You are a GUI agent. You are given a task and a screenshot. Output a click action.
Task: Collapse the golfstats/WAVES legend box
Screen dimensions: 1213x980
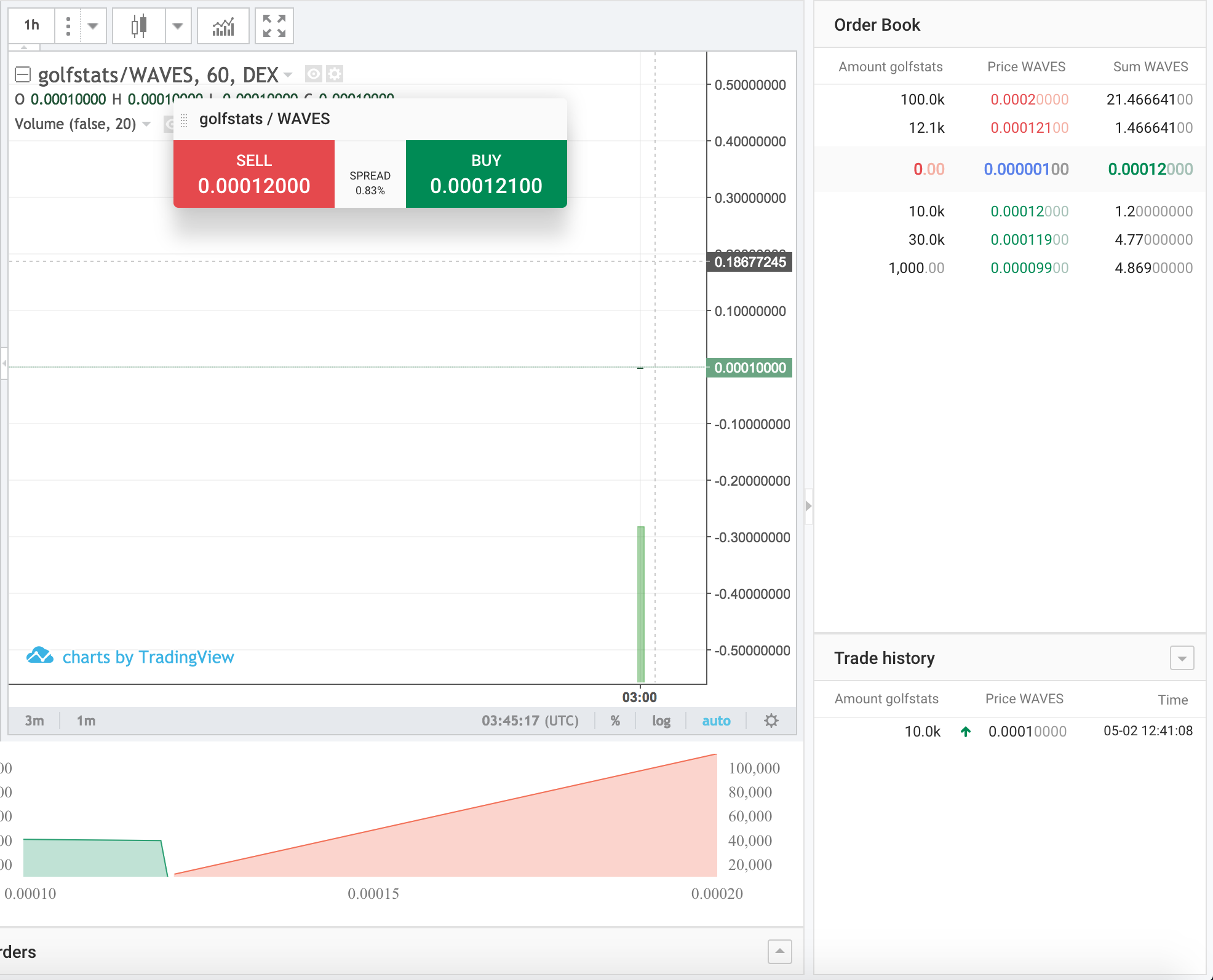click(23, 74)
